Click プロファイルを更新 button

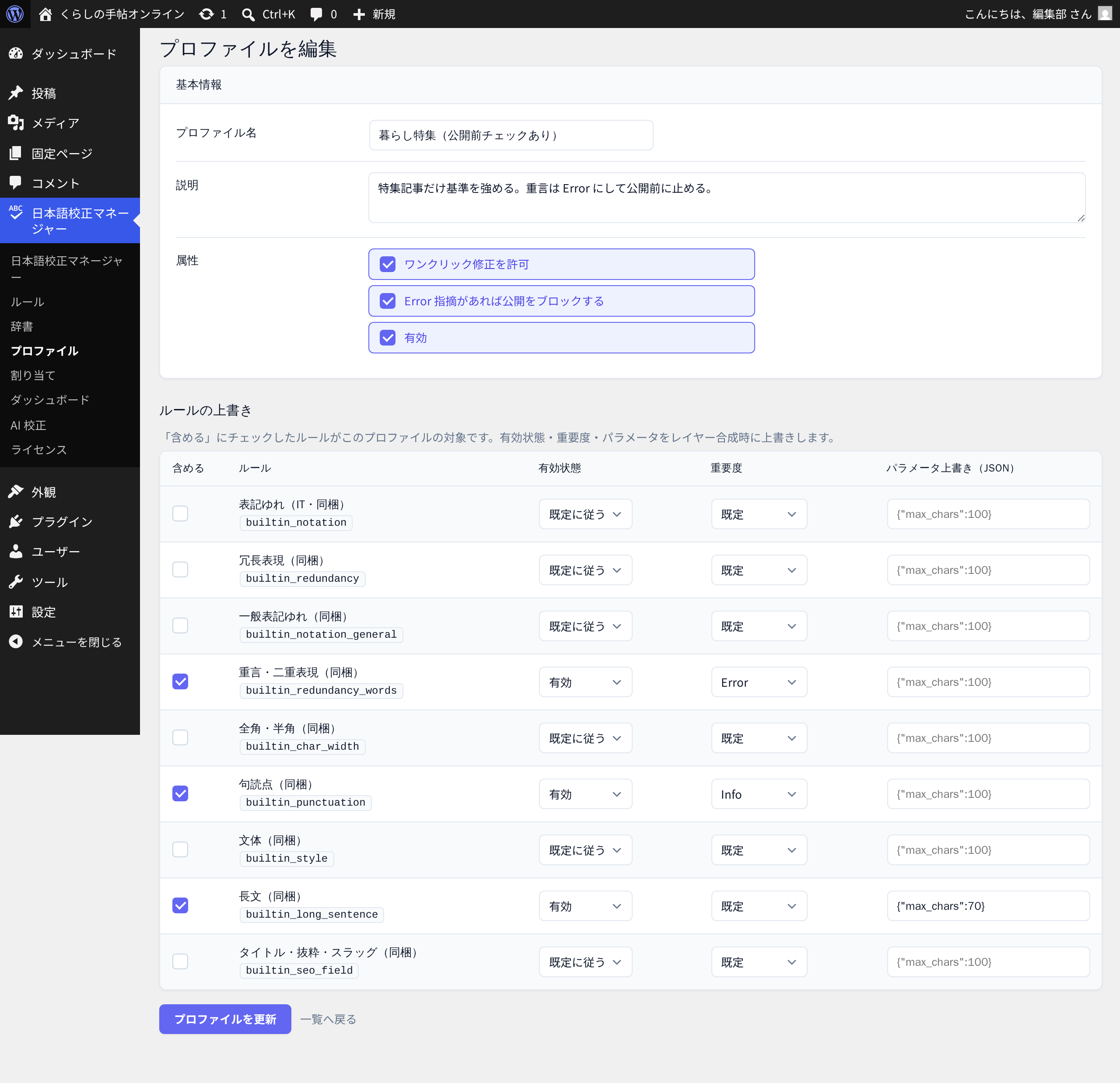pos(225,1019)
